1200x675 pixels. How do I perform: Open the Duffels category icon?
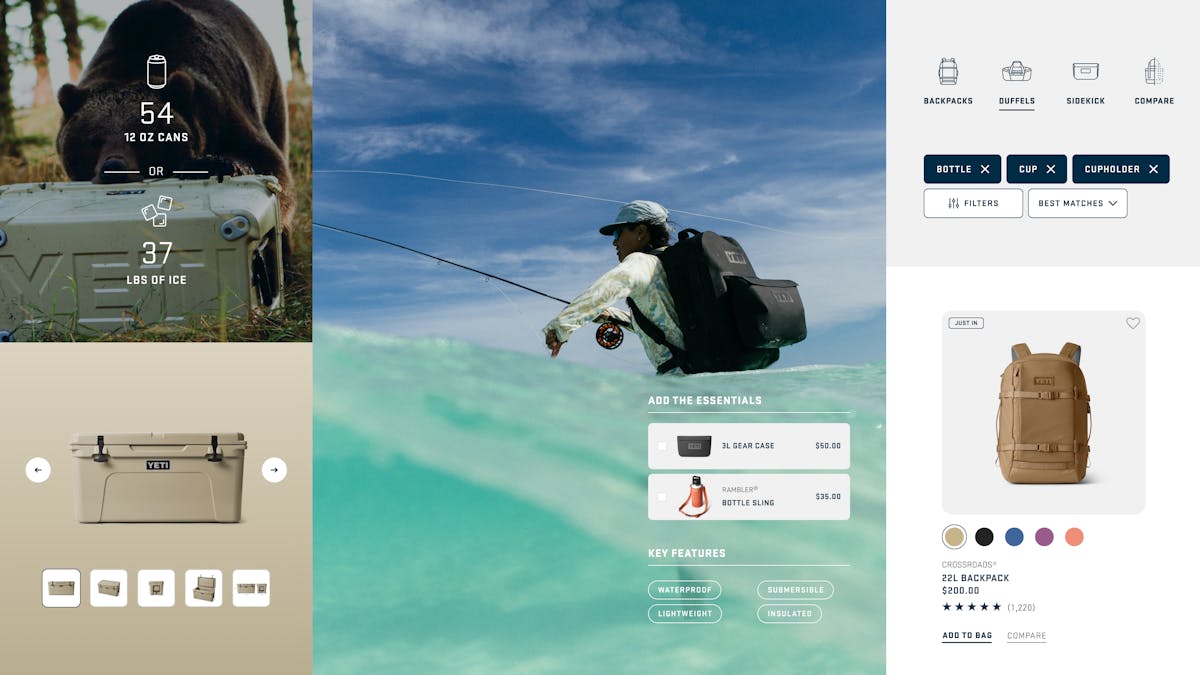[x=1016, y=71]
